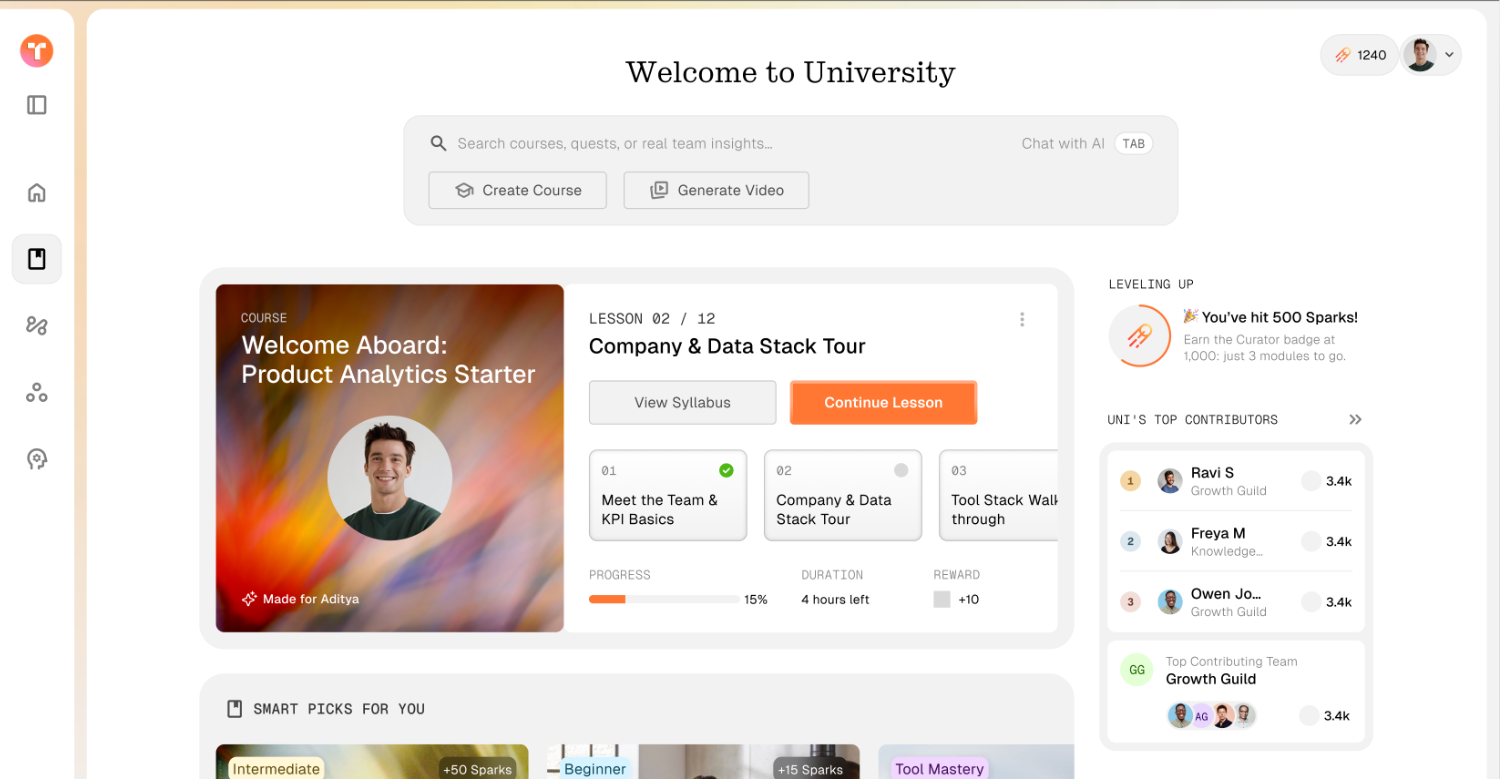Click the 3.4k score icon beside Ravi S
This screenshot has height=779, width=1500.
1310,481
